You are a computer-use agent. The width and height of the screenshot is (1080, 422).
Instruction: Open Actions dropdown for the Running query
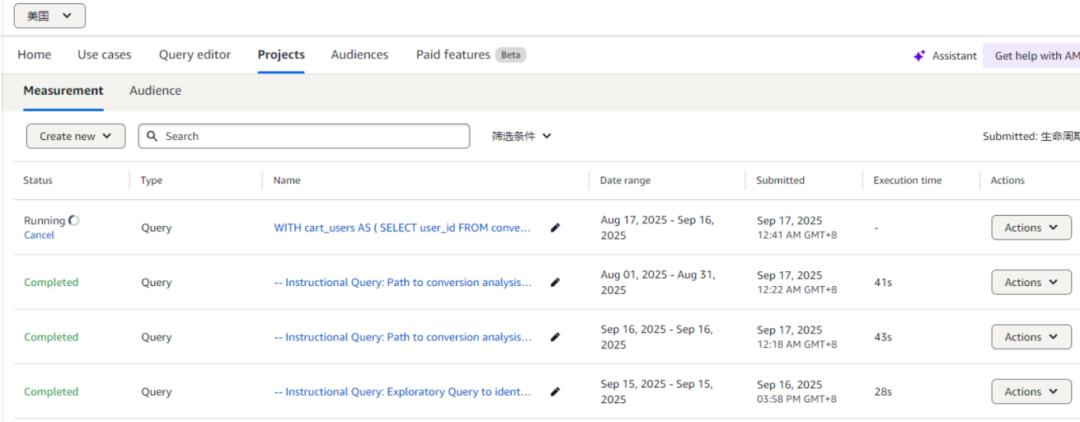click(1031, 228)
